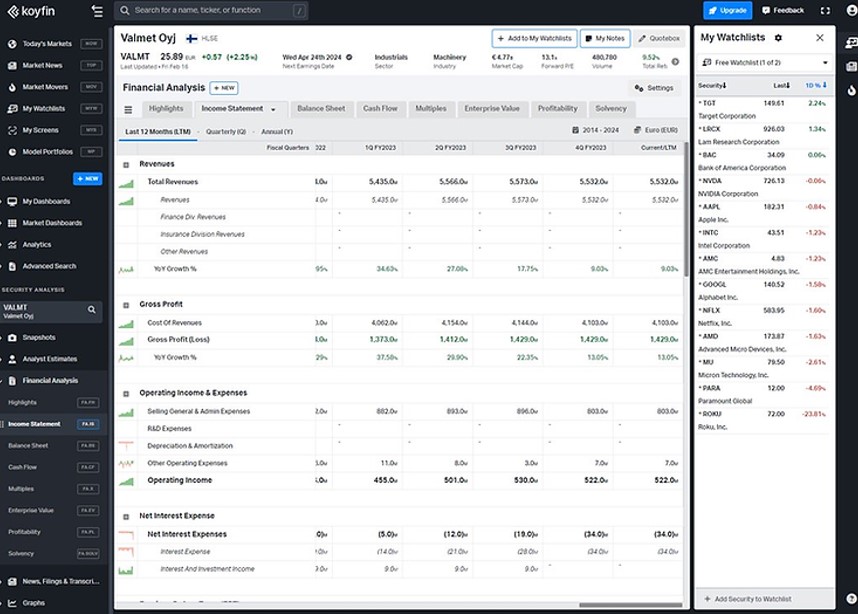Switch to the Highlights tab
The height and width of the screenshot is (614, 858).
point(166,109)
